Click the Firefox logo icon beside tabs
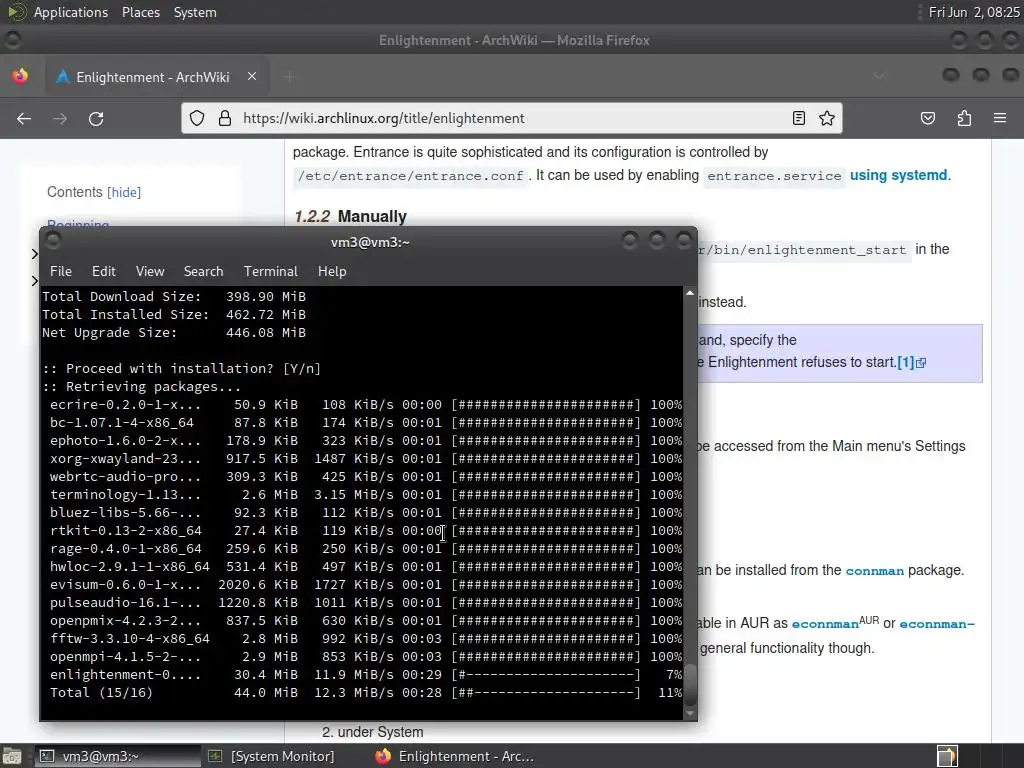The width and height of the screenshot is (1024, 768). tap(20, 76)
